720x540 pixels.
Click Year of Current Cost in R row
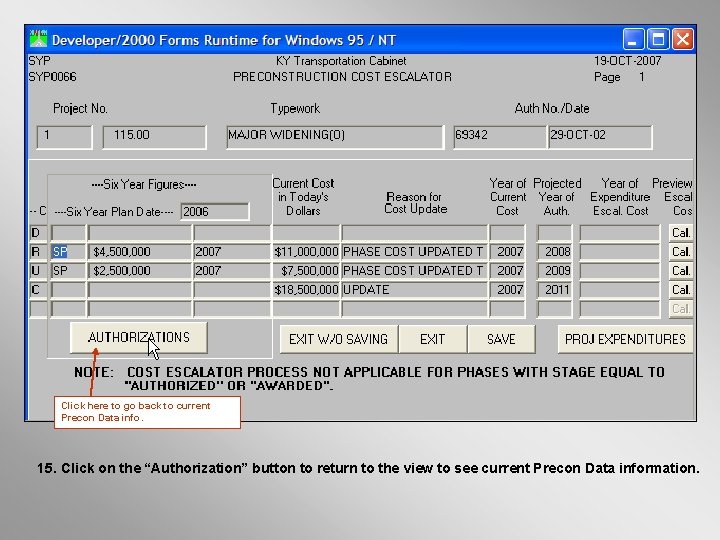point(507,252)
